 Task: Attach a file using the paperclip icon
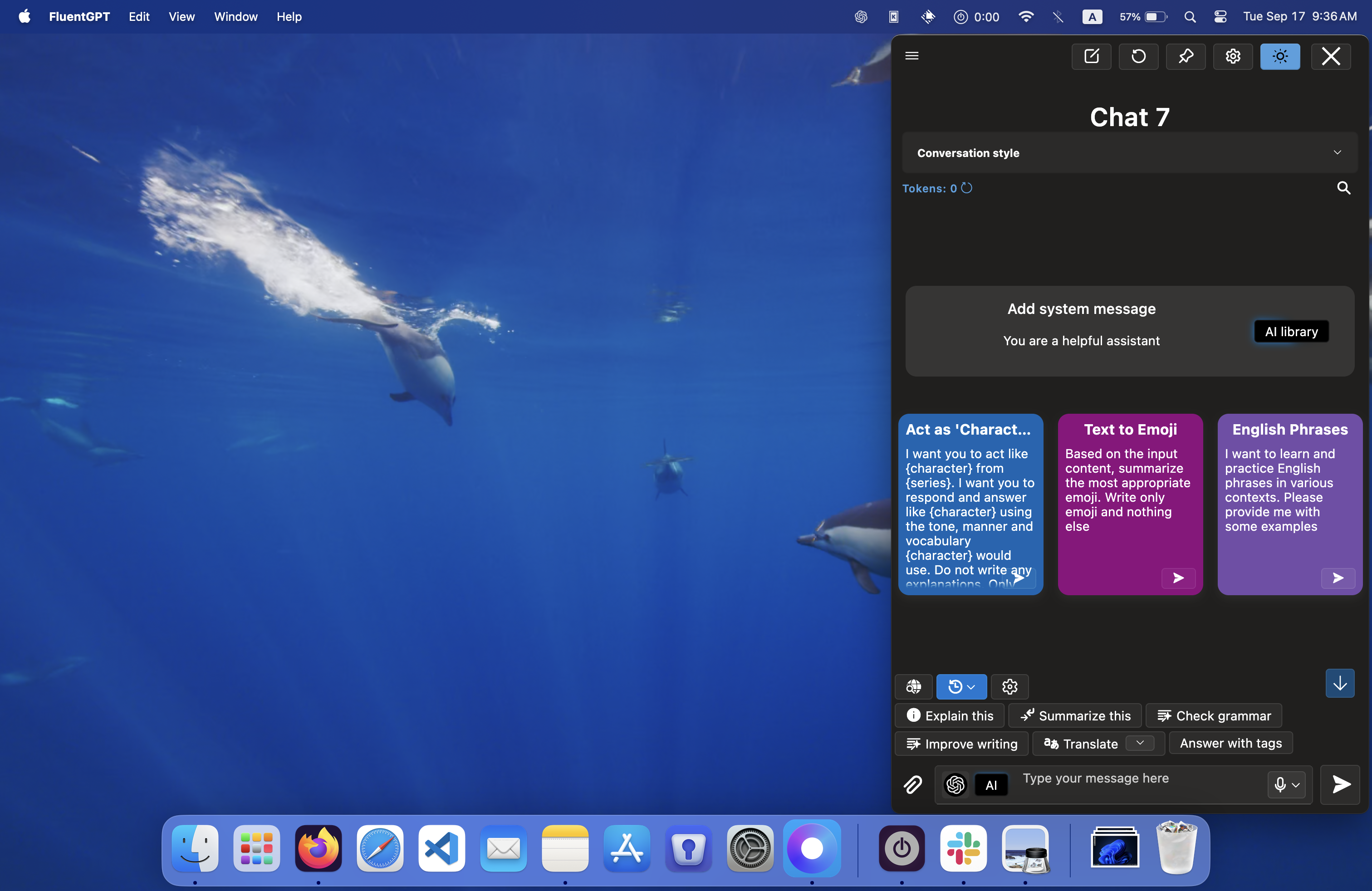click(913, 784)
